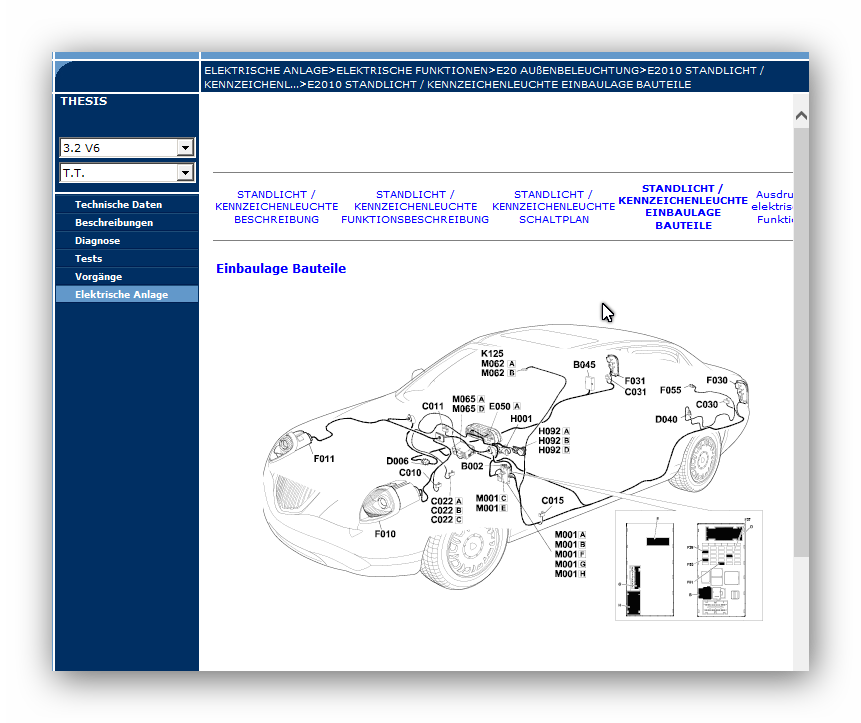Screen dimensions: 861x723
Task: Open the T.T. version dropdown arrow
Action: [x=185, y=173]
